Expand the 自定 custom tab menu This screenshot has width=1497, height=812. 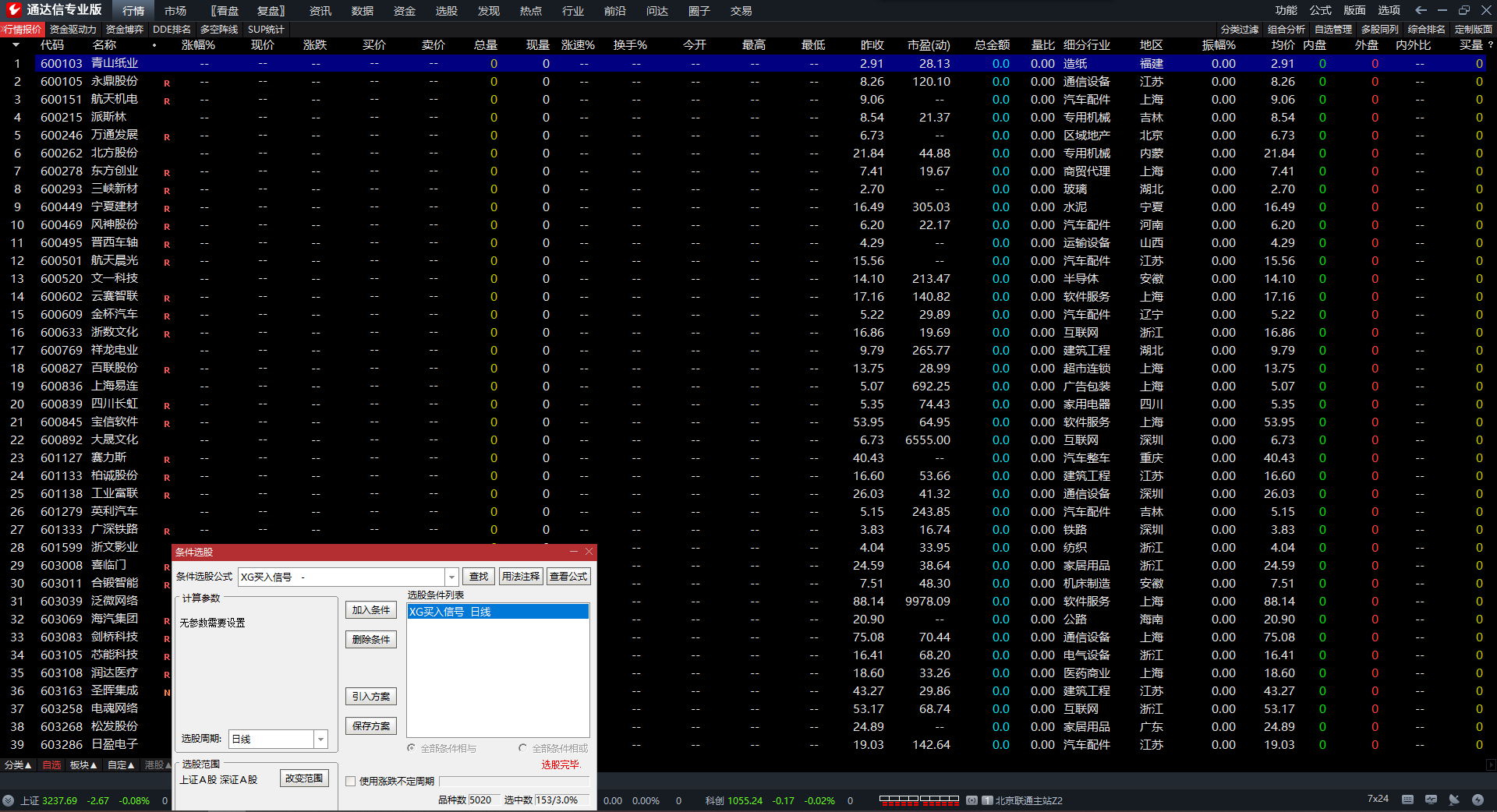pos(121,765)
